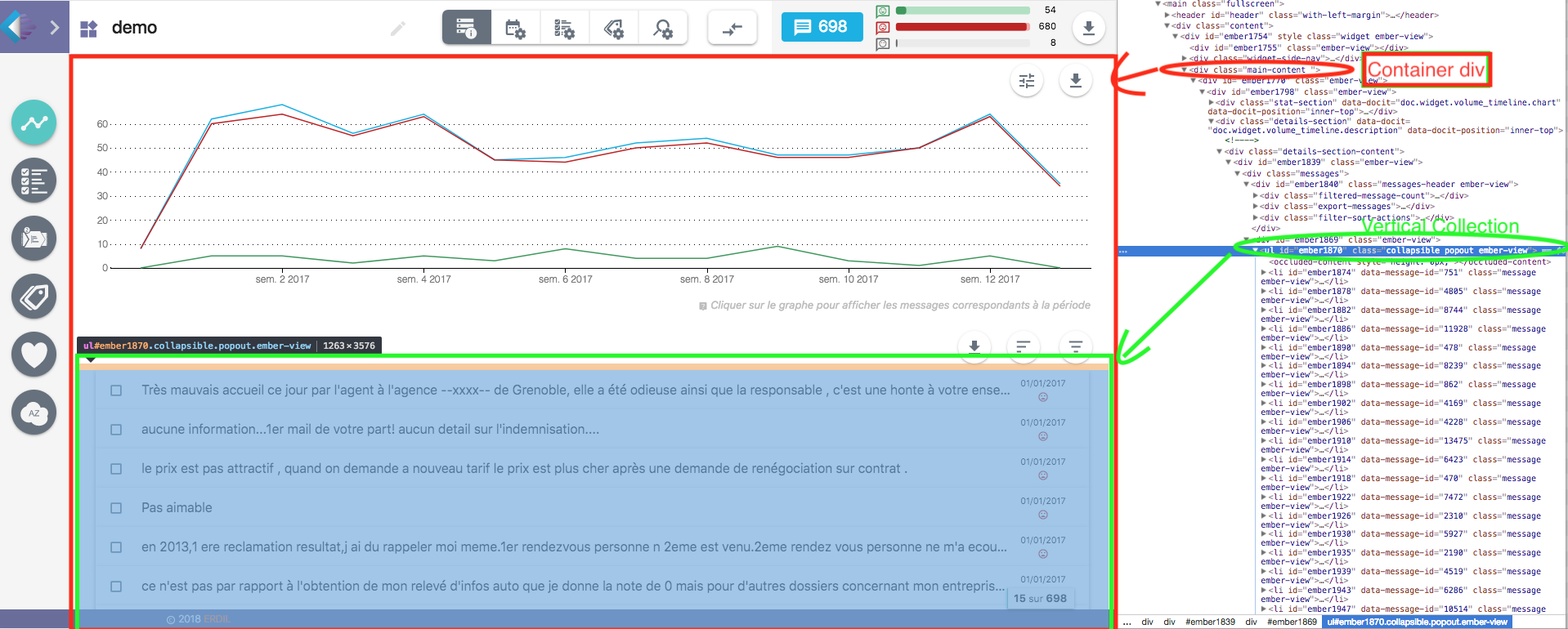Expand li ember1947 message-id 10514
Viewport: 1568px width, 629px height.
coord(1264,609)
